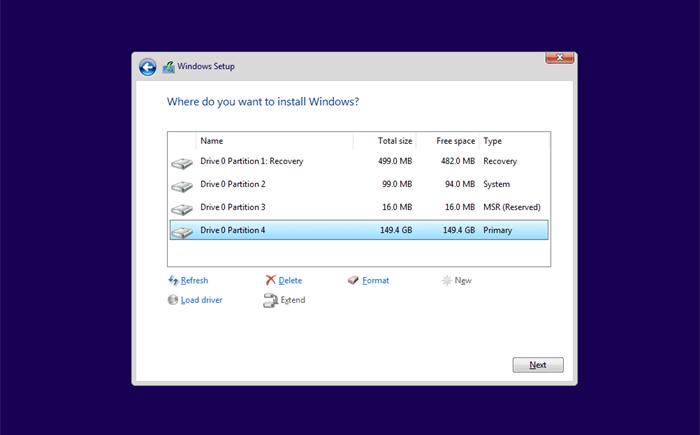The image size is (700, 435).
Task: Click drive icon for Drive 0 Partition 4
Action: 182,232
